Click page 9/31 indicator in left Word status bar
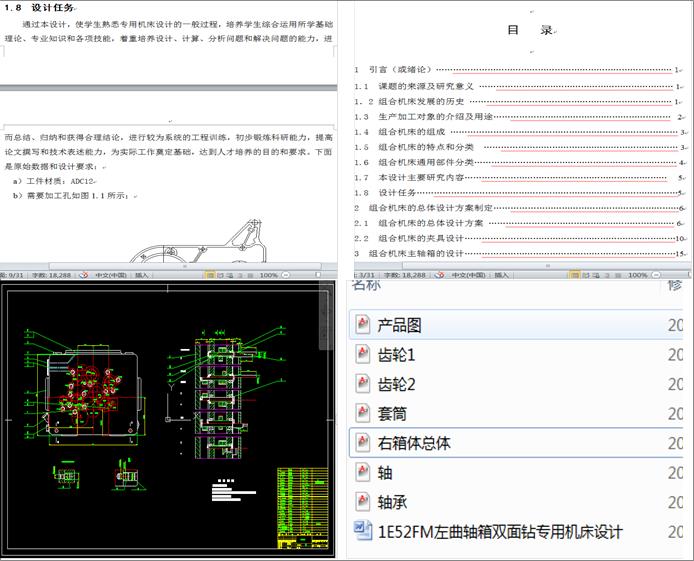This screenshot has width=694, height=561. 12,275
